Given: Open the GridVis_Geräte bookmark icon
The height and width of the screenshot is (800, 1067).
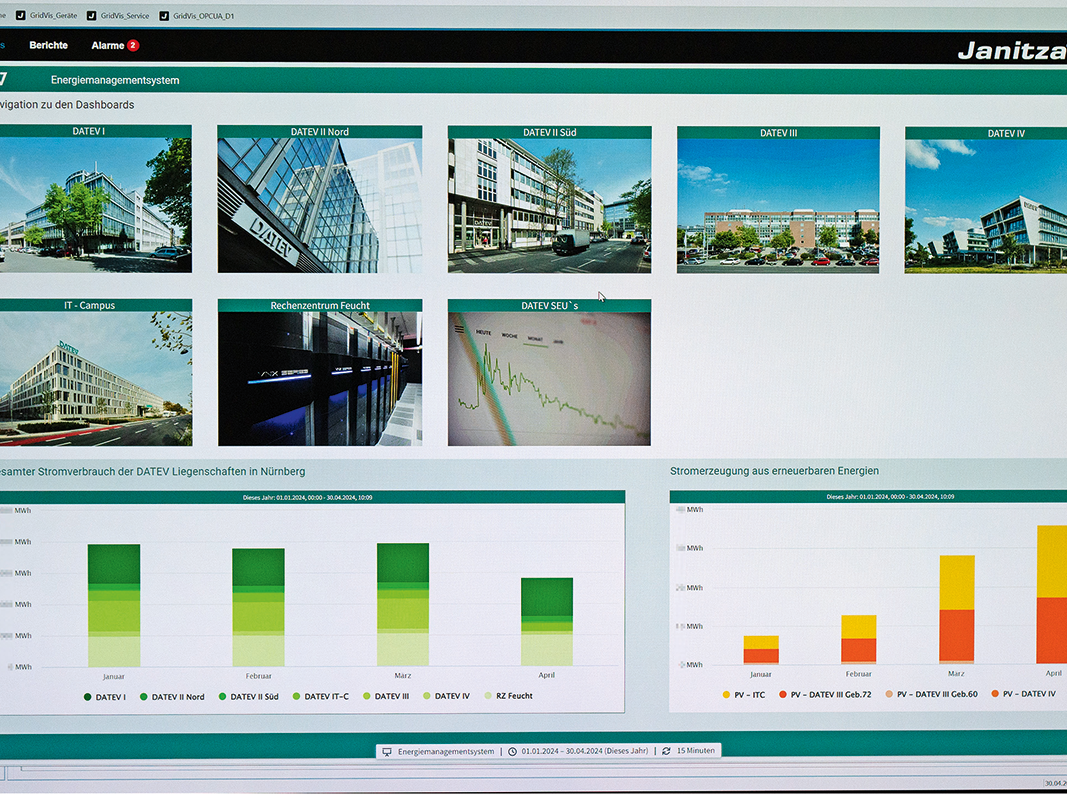Looking at the screenshot, I should (20, 15).
